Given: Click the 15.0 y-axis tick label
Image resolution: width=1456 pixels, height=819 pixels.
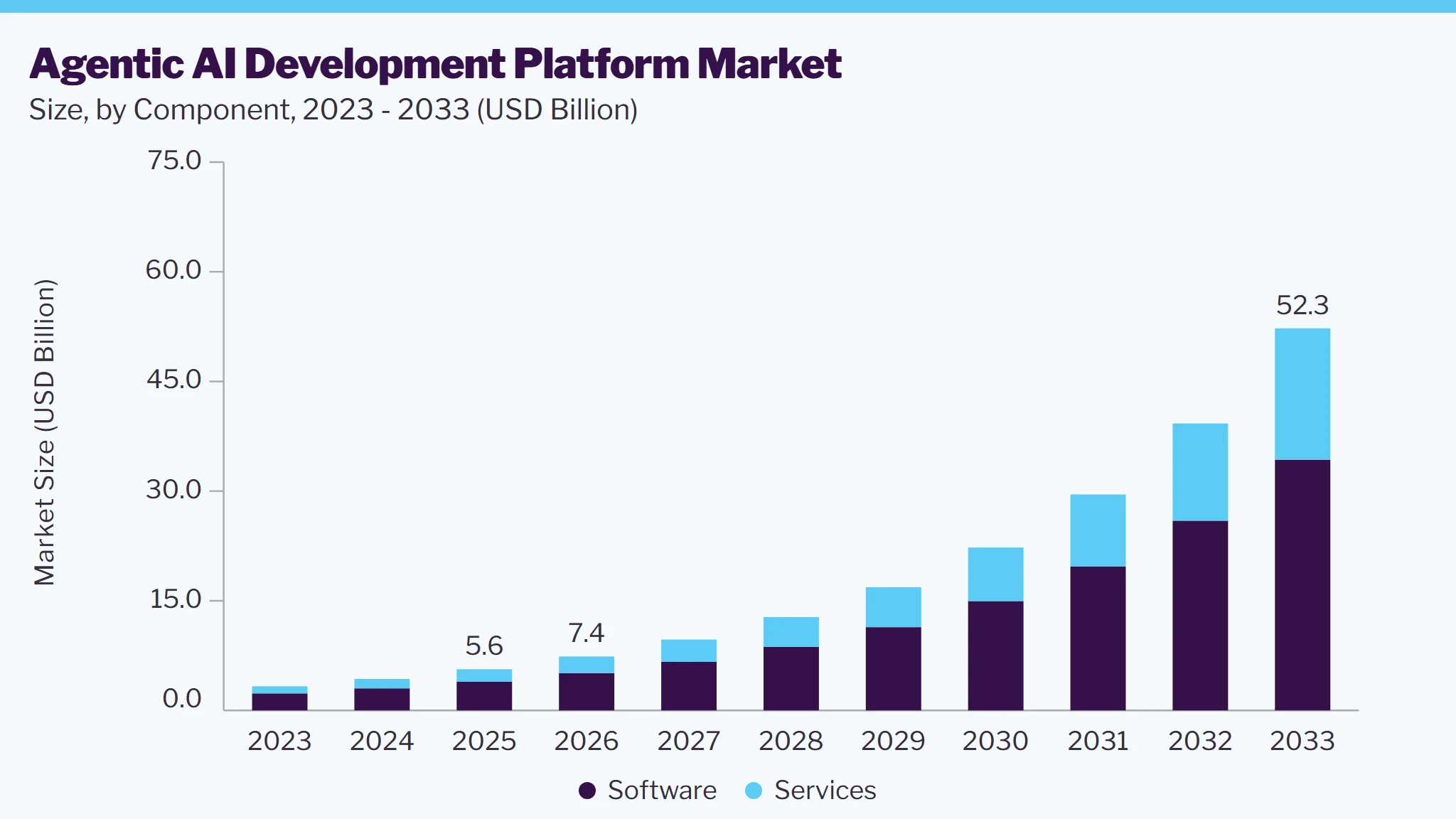Looking at the screenshot, I should pyautogui.click(x=176, y=599).
